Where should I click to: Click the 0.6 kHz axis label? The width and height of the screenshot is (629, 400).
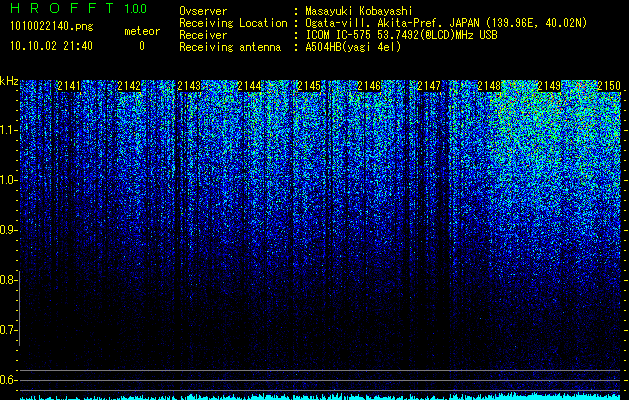[x=8, y=380]
